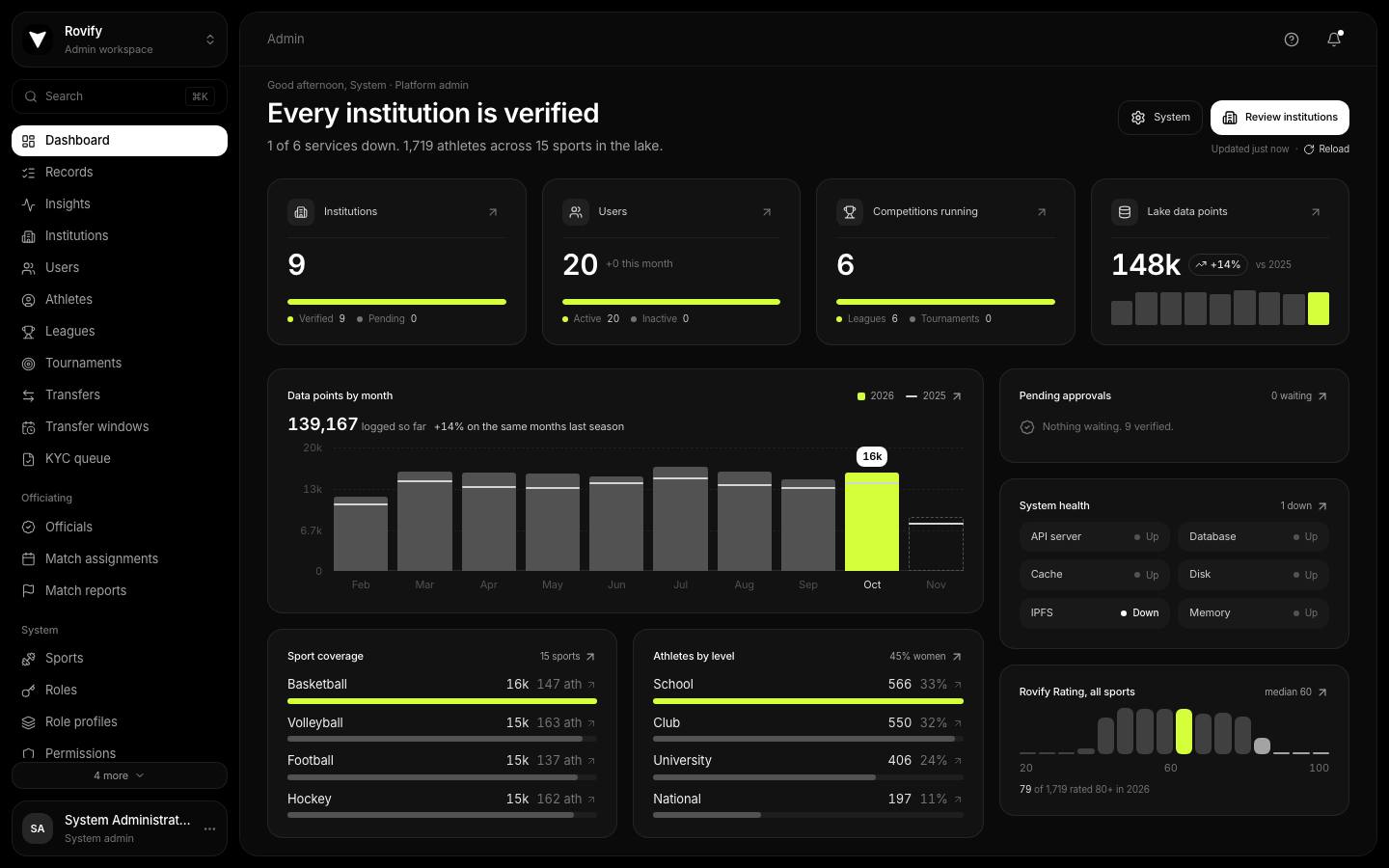
Task: Click the Hockey row arrow
Action: point(591,800)
